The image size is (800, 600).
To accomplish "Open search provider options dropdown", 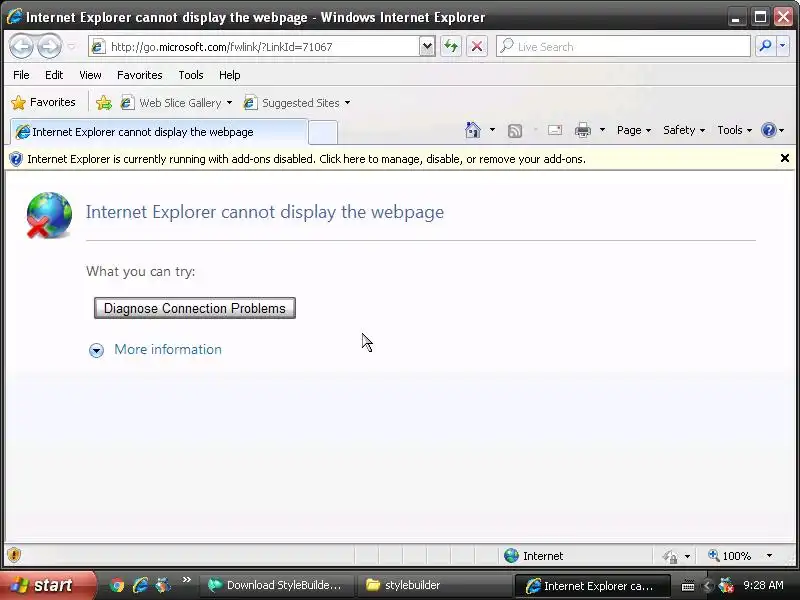I will click(783, 46).
